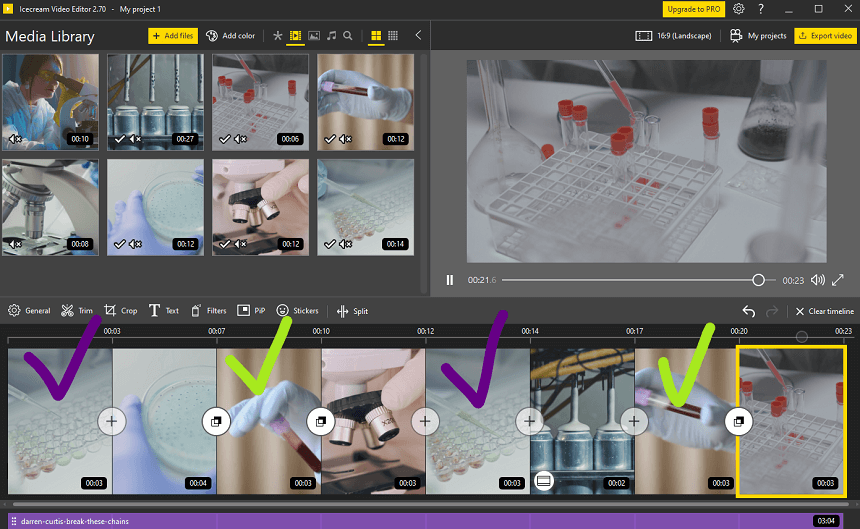
Task: Switch media library to small grid view
Action: click(x=393, y=36)
